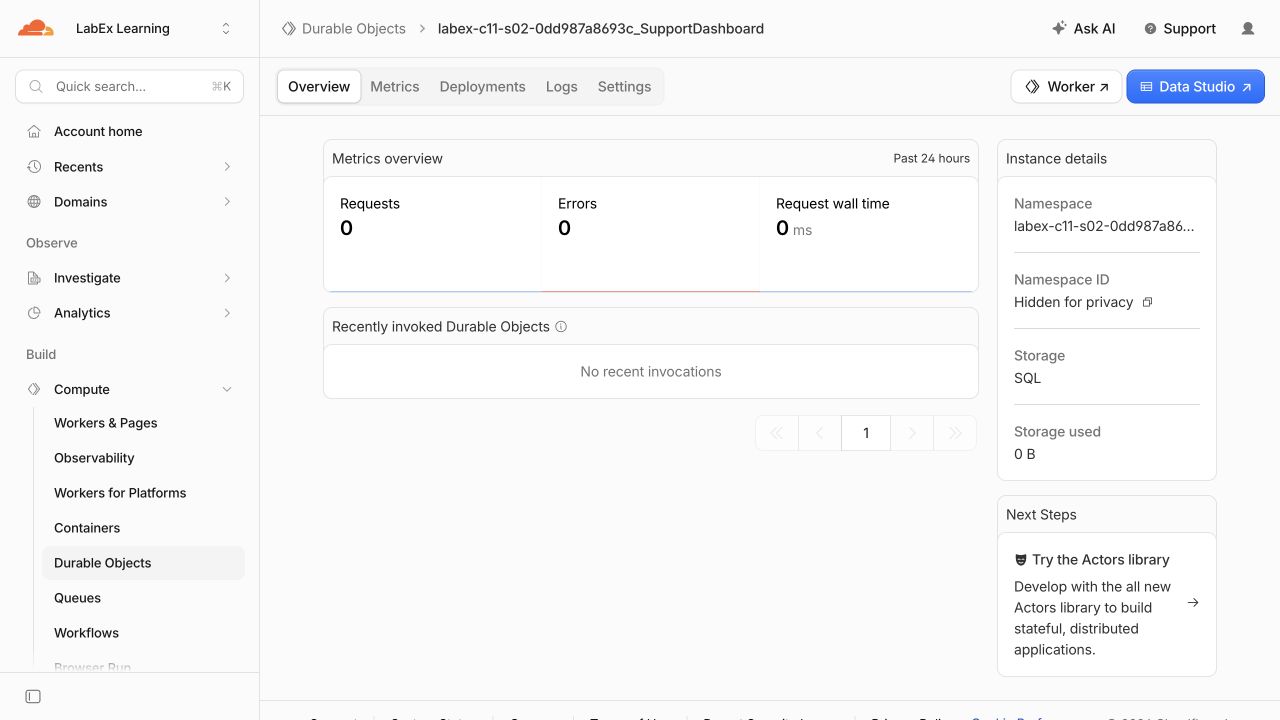Expand the Recents chevron
The width and height of the screenshot is (1280, 720).
(227, 166)
